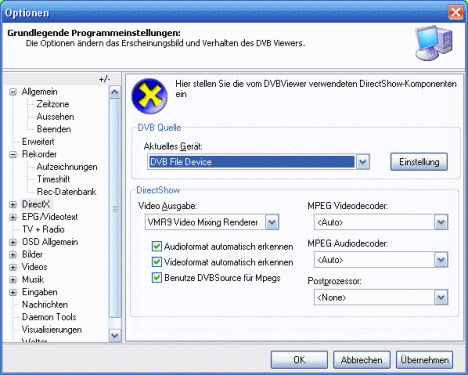This screenshot has width=468, height=375.
Task: Click tree scrollbar up arrow
Action: click(x=115, y=92)
